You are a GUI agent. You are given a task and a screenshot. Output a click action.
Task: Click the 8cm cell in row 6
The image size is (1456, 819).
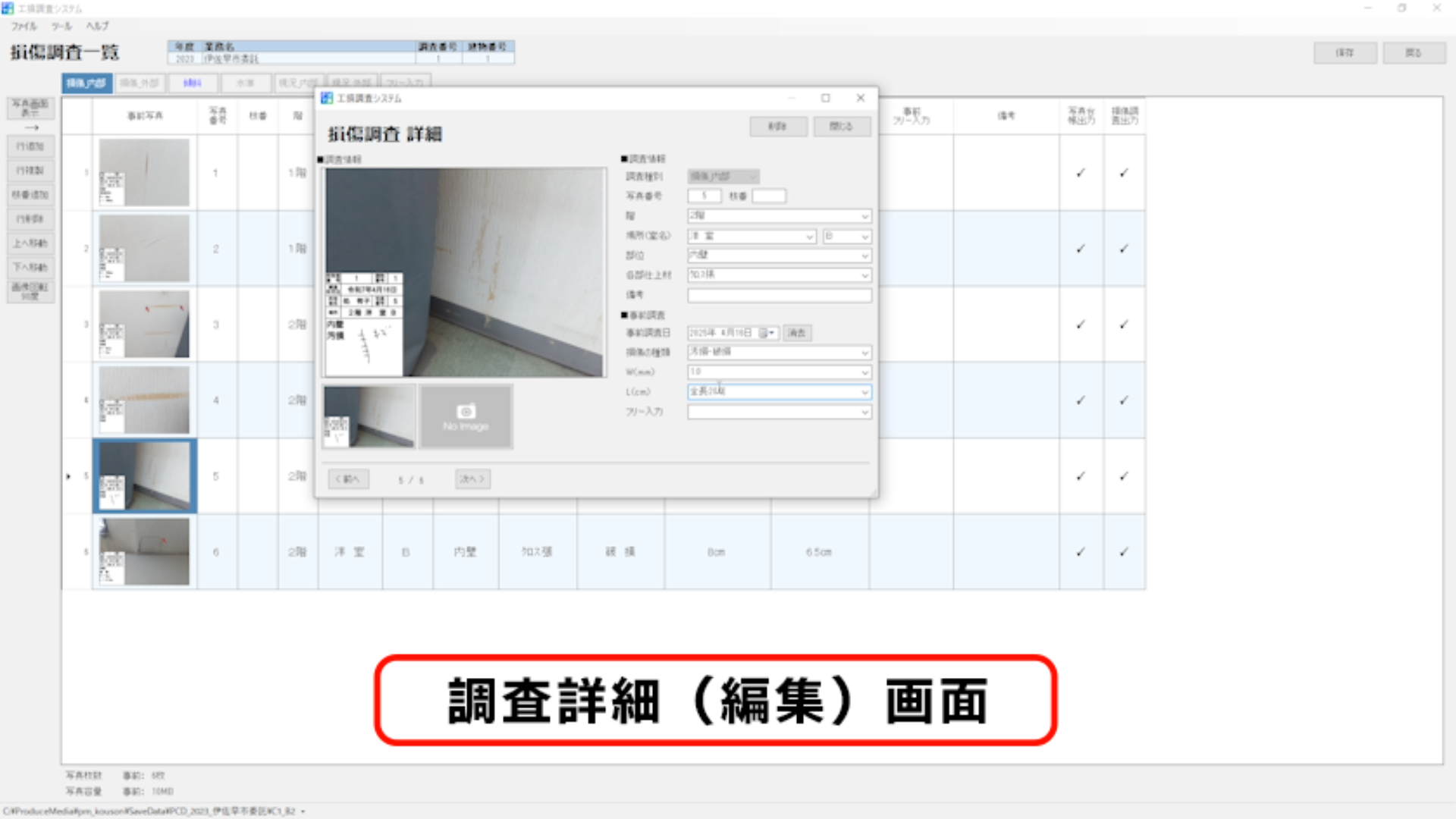[717, 552]
